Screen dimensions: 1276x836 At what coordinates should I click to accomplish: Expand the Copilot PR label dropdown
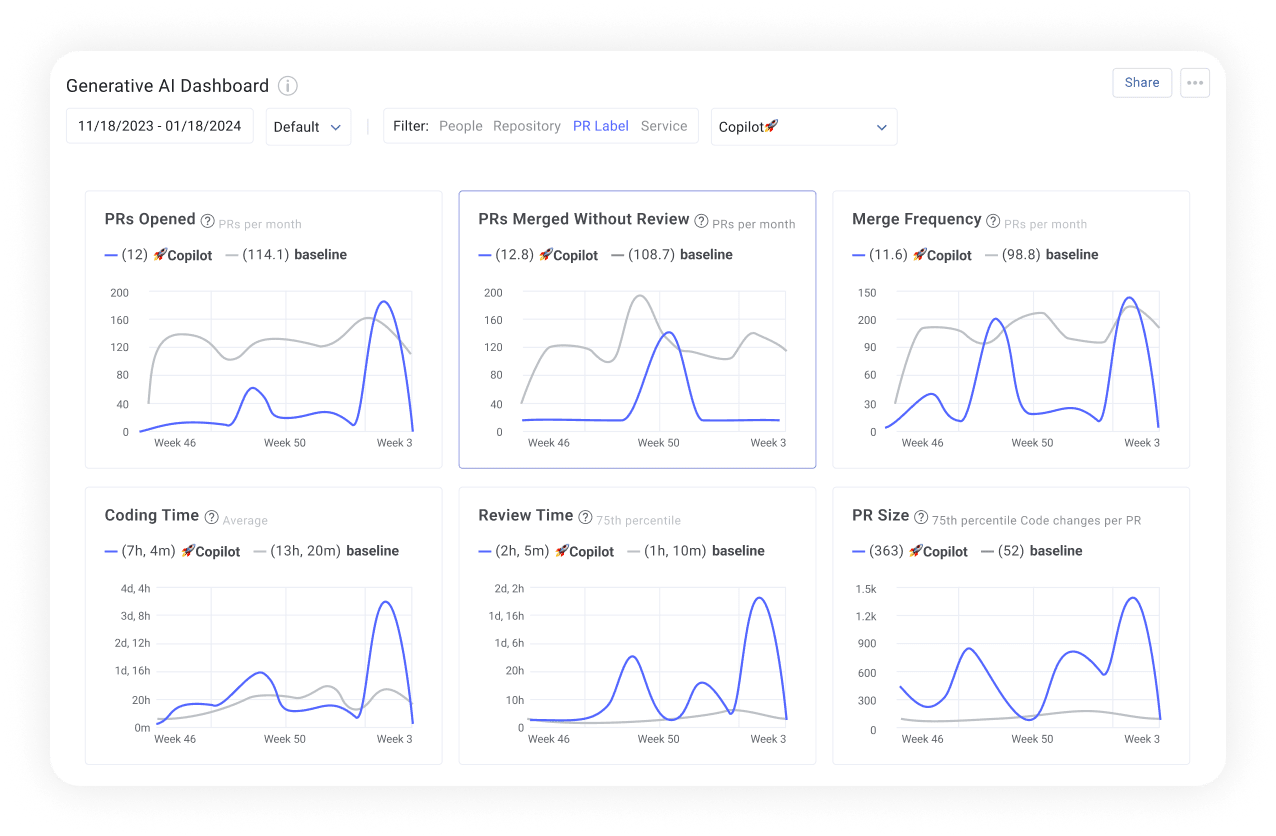click(x=804, y=127)
